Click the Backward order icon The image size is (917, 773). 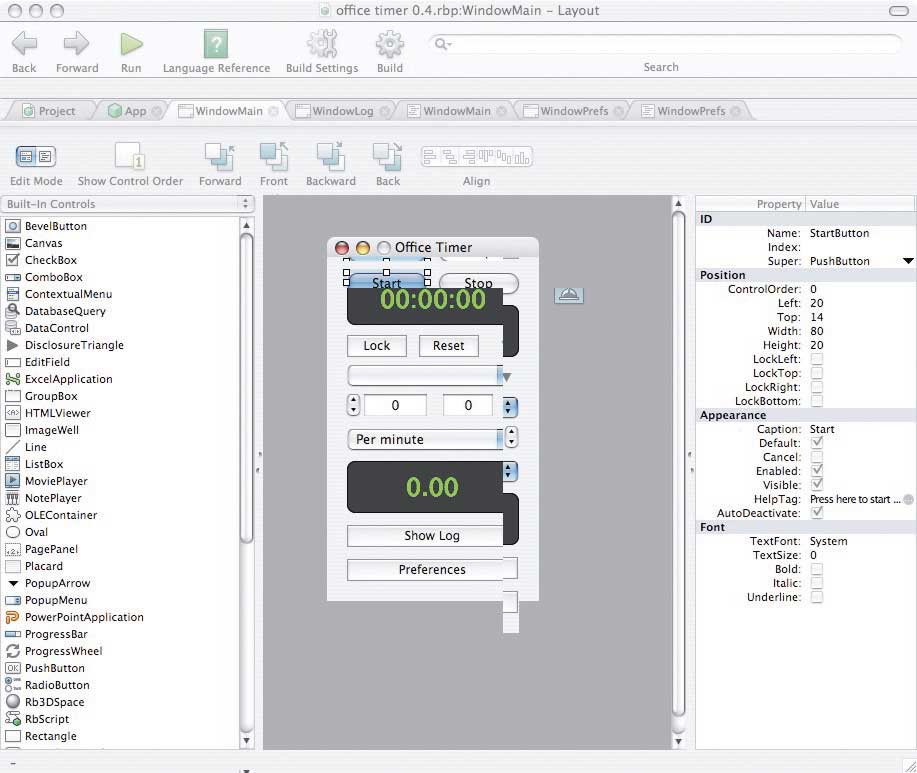tap(330, 157)
